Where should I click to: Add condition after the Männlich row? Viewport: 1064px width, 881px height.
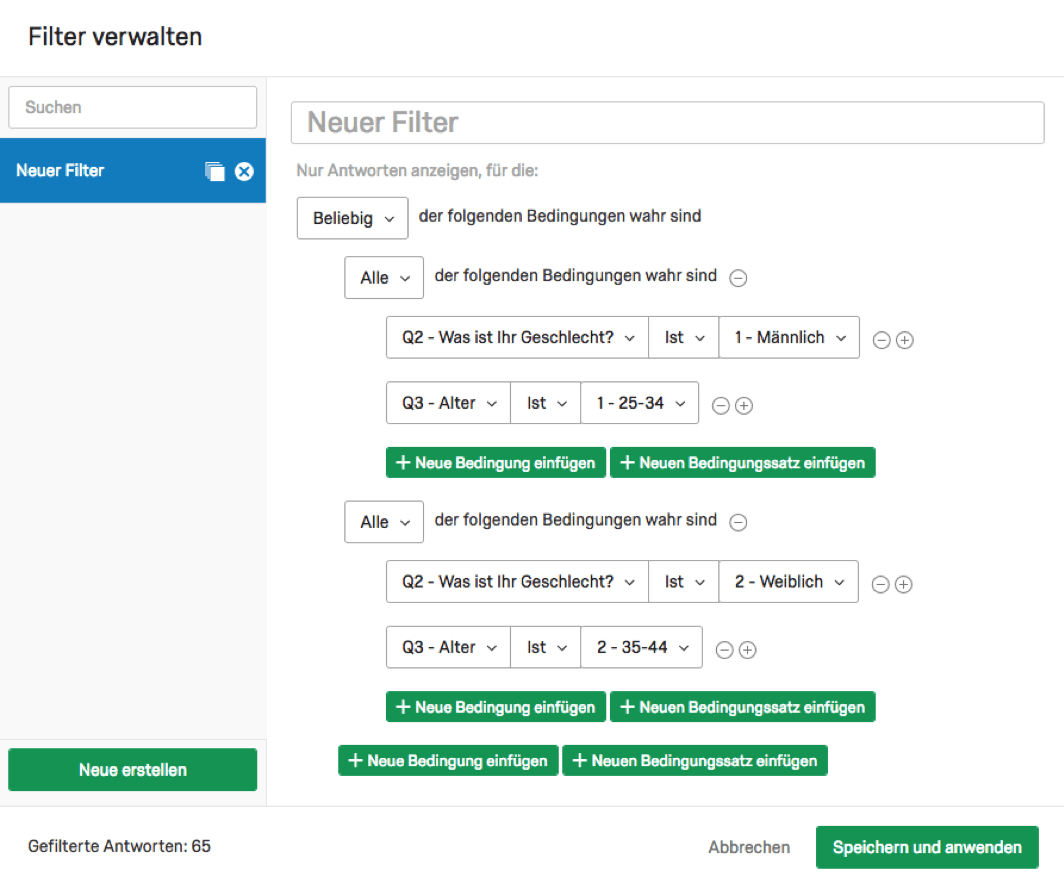905,340
